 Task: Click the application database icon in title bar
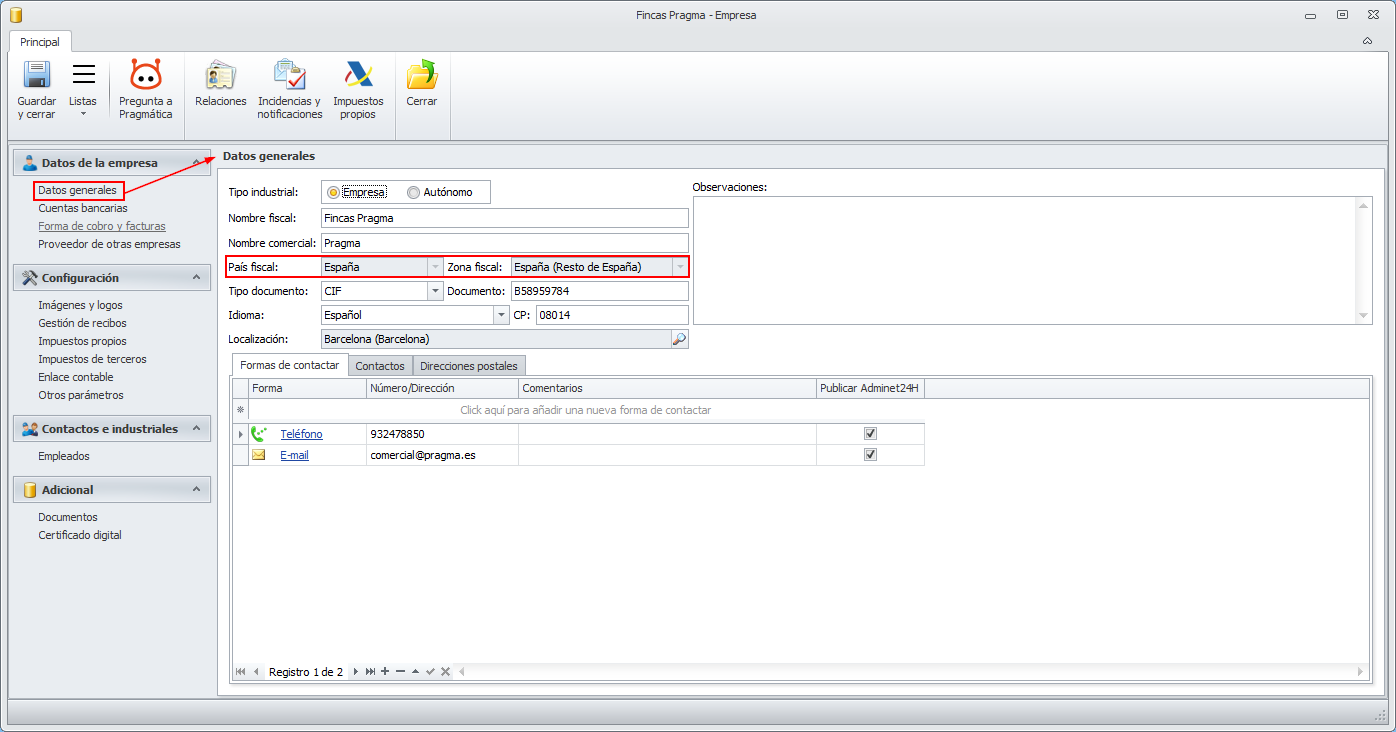click(15, 15)
